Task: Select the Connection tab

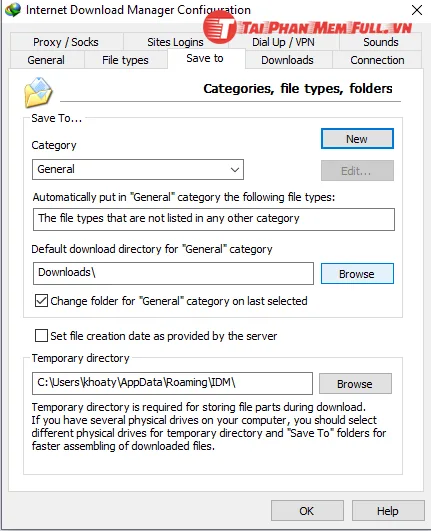Action: coord(377,60)
